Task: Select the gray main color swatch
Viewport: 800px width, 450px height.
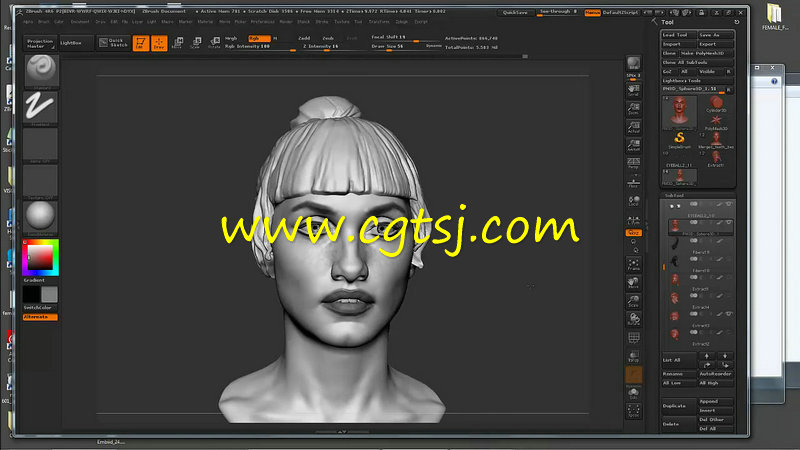Action: (x=49, y=294)
